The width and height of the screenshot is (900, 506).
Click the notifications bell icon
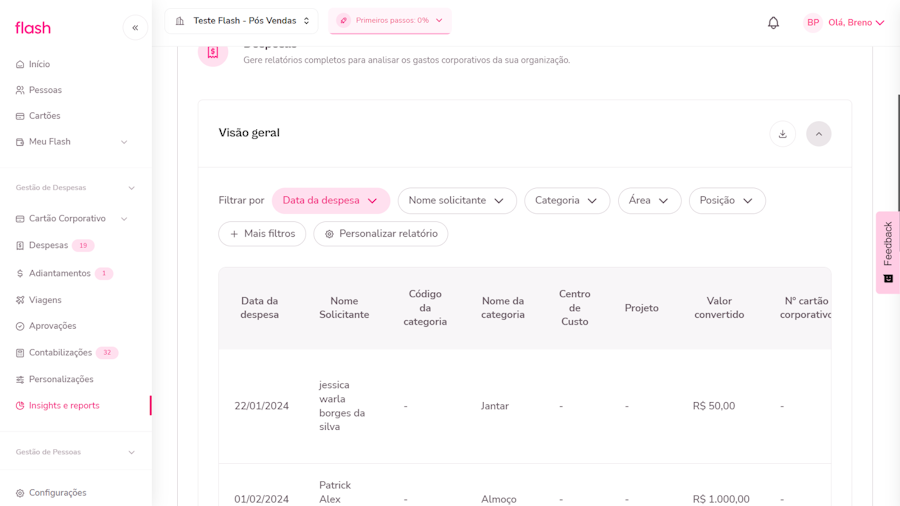point(773,23)
